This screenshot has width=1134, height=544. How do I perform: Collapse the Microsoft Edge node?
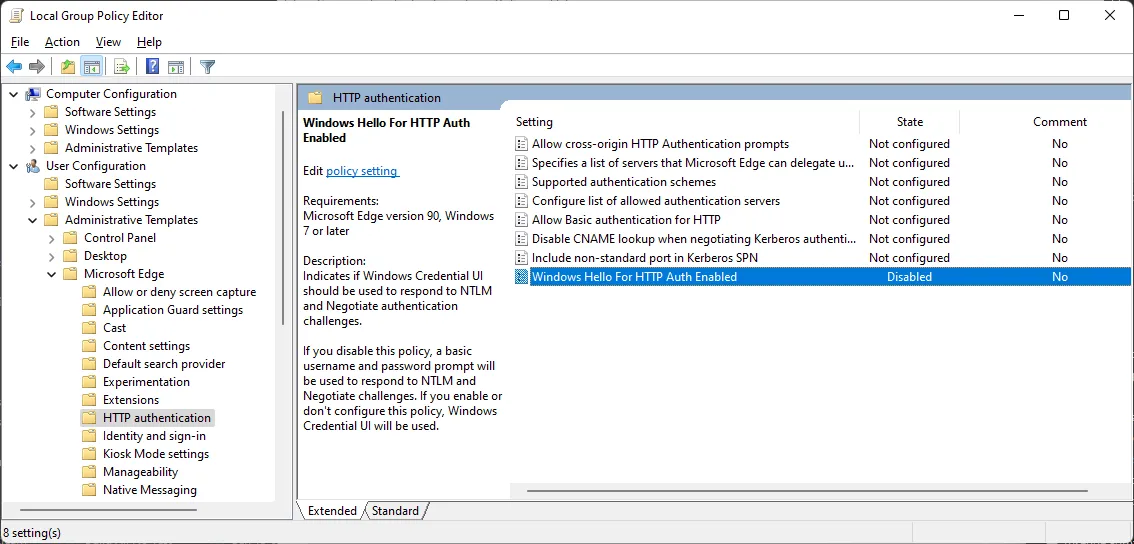[x=51, y=274]
